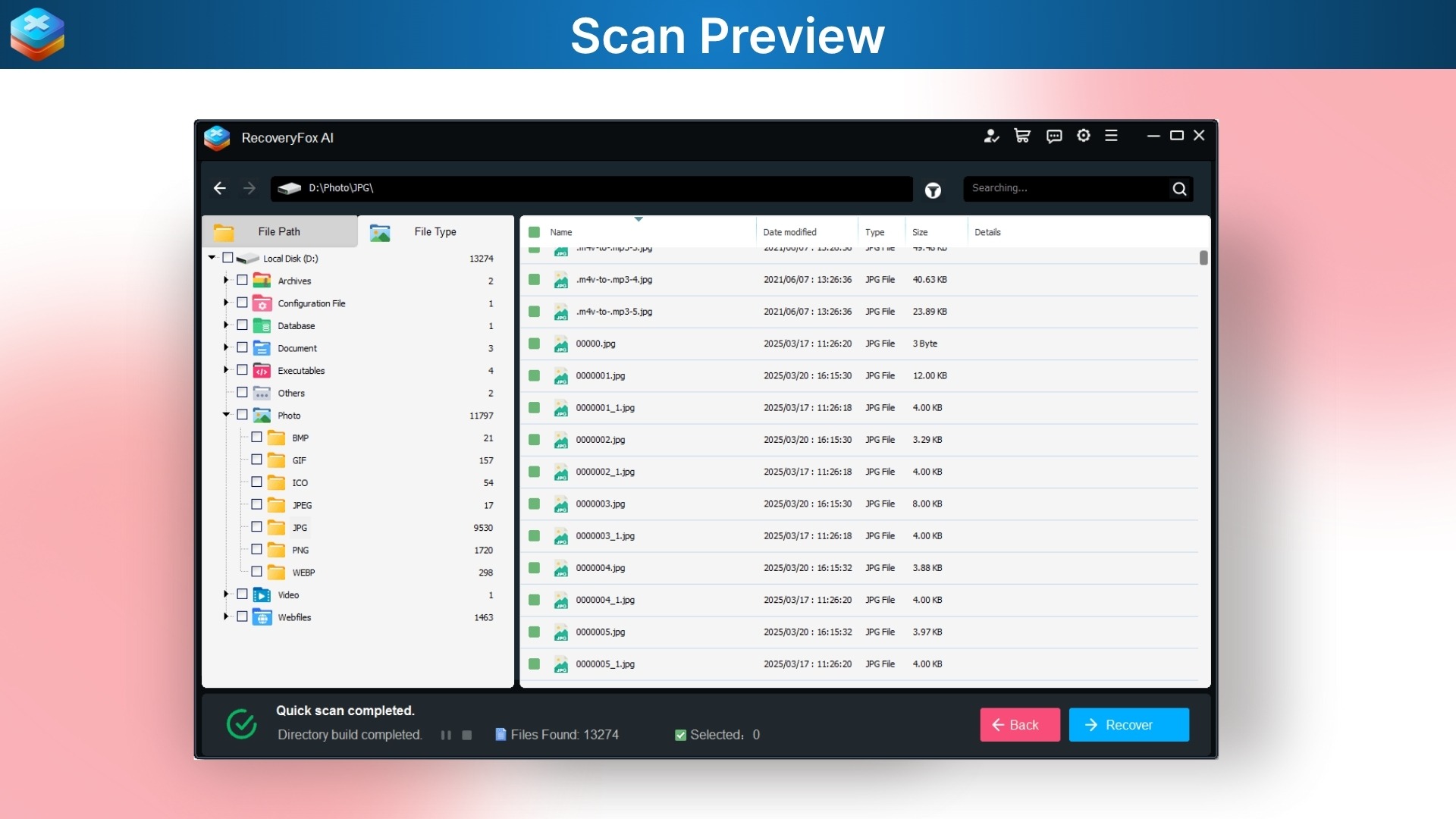Switch to the File Type tab

[435, 231]
